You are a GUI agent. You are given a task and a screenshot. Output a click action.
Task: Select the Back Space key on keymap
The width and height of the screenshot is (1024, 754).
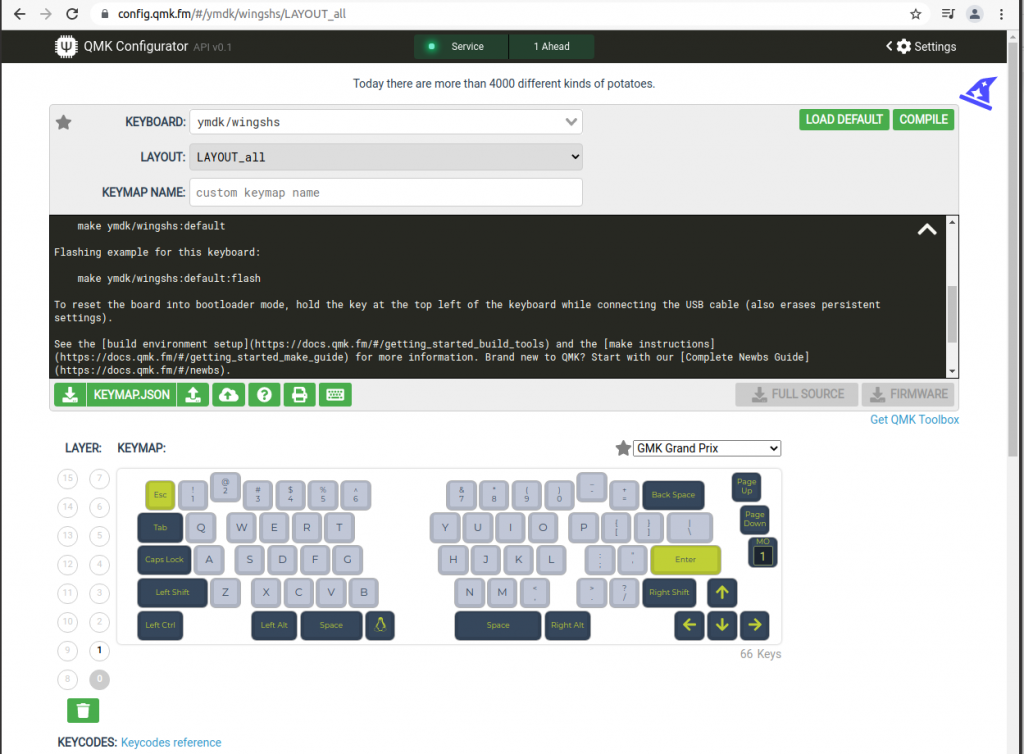coord(673,495)
